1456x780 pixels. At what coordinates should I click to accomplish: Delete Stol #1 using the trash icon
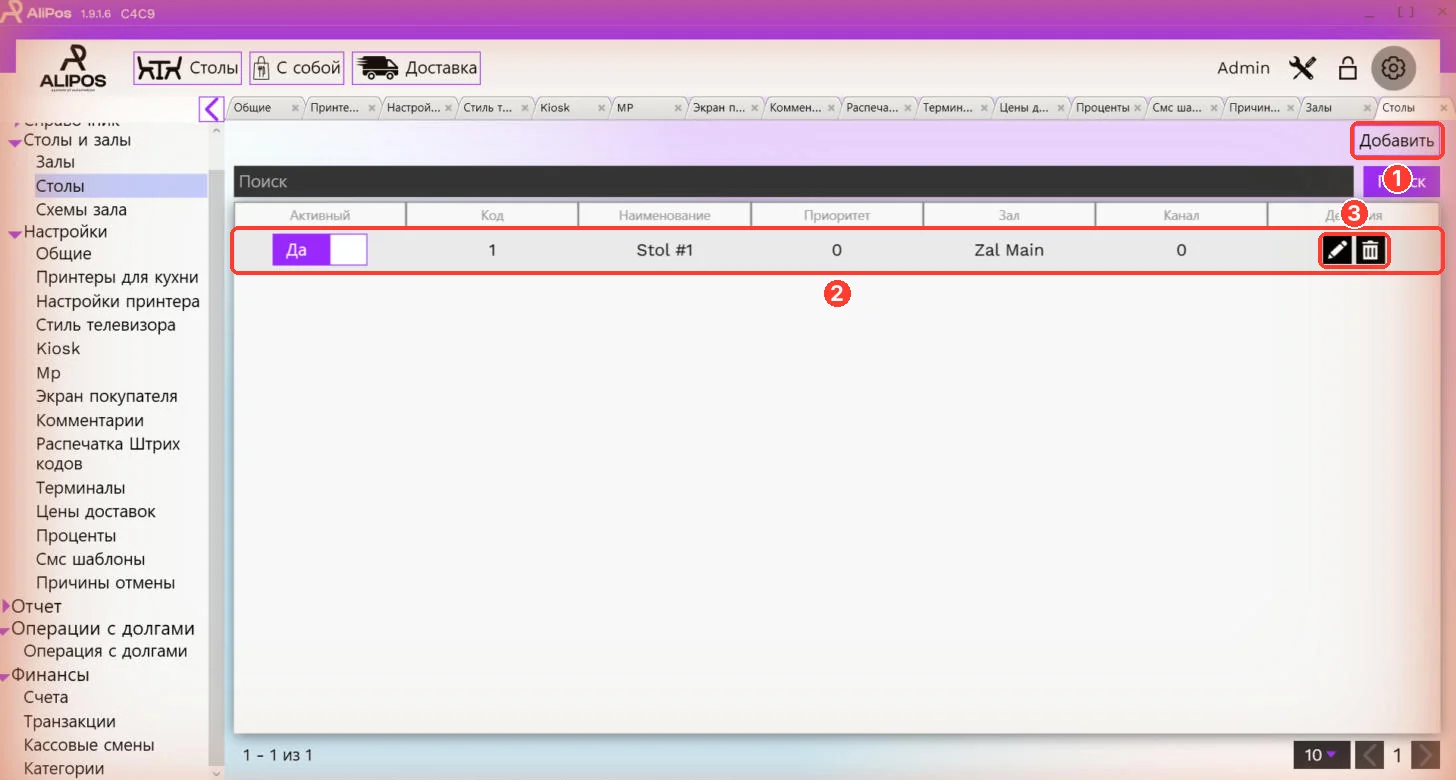1370,251
